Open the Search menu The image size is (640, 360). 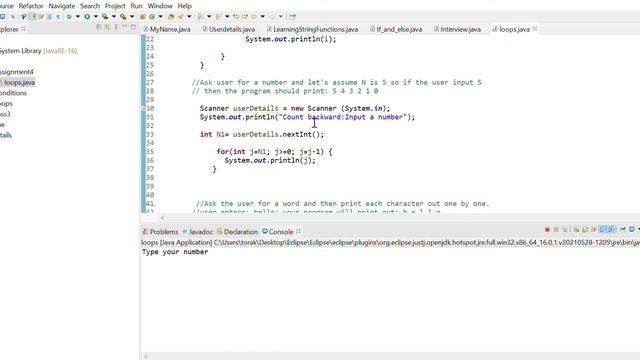pyautogui.click(x=90, y=6)
